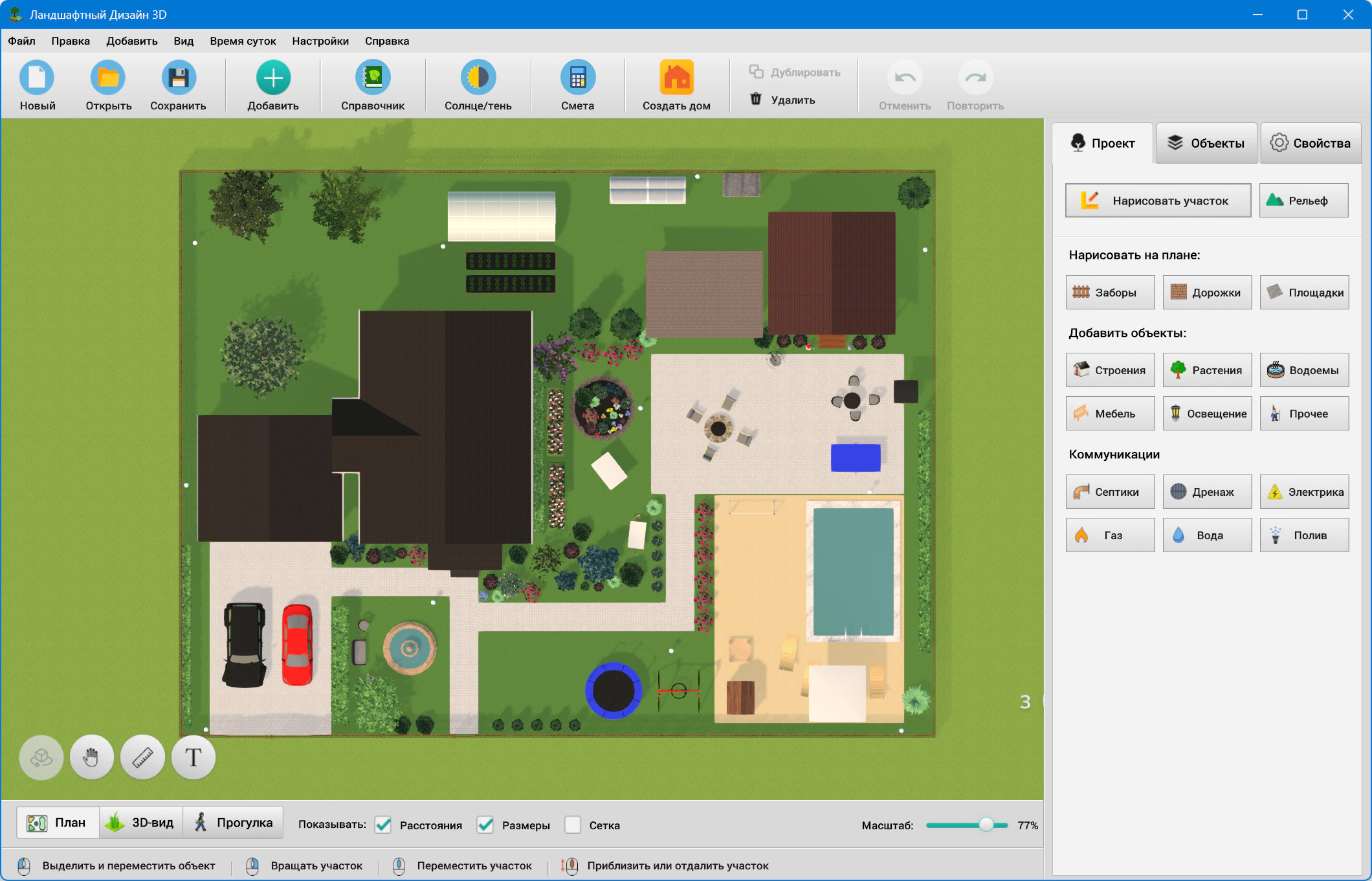Open the Справочник reference book

click(x=373, y=78)
